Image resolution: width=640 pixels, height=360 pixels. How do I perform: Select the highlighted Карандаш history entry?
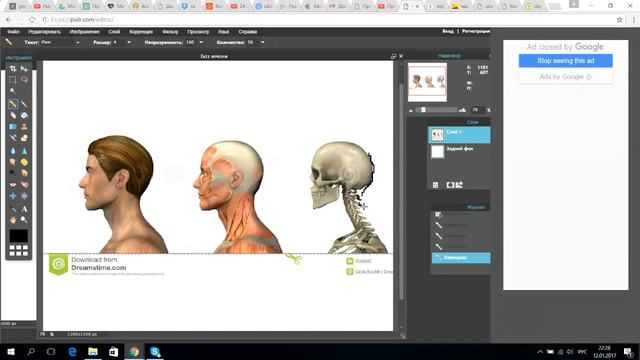click(x=461, y=258)
